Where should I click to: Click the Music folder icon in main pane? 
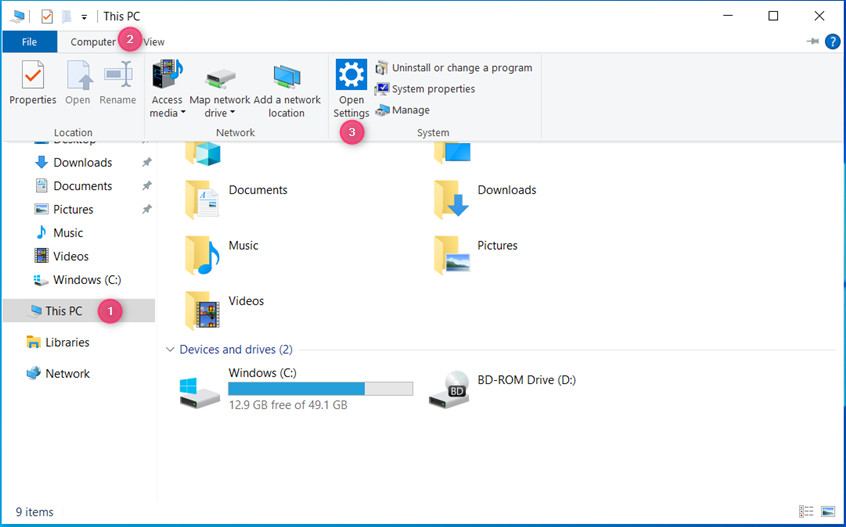(x=202, y=255)
